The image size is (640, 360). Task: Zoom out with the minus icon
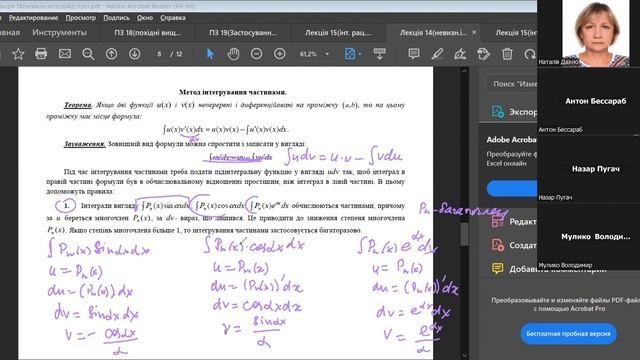[x=256, y=54]
